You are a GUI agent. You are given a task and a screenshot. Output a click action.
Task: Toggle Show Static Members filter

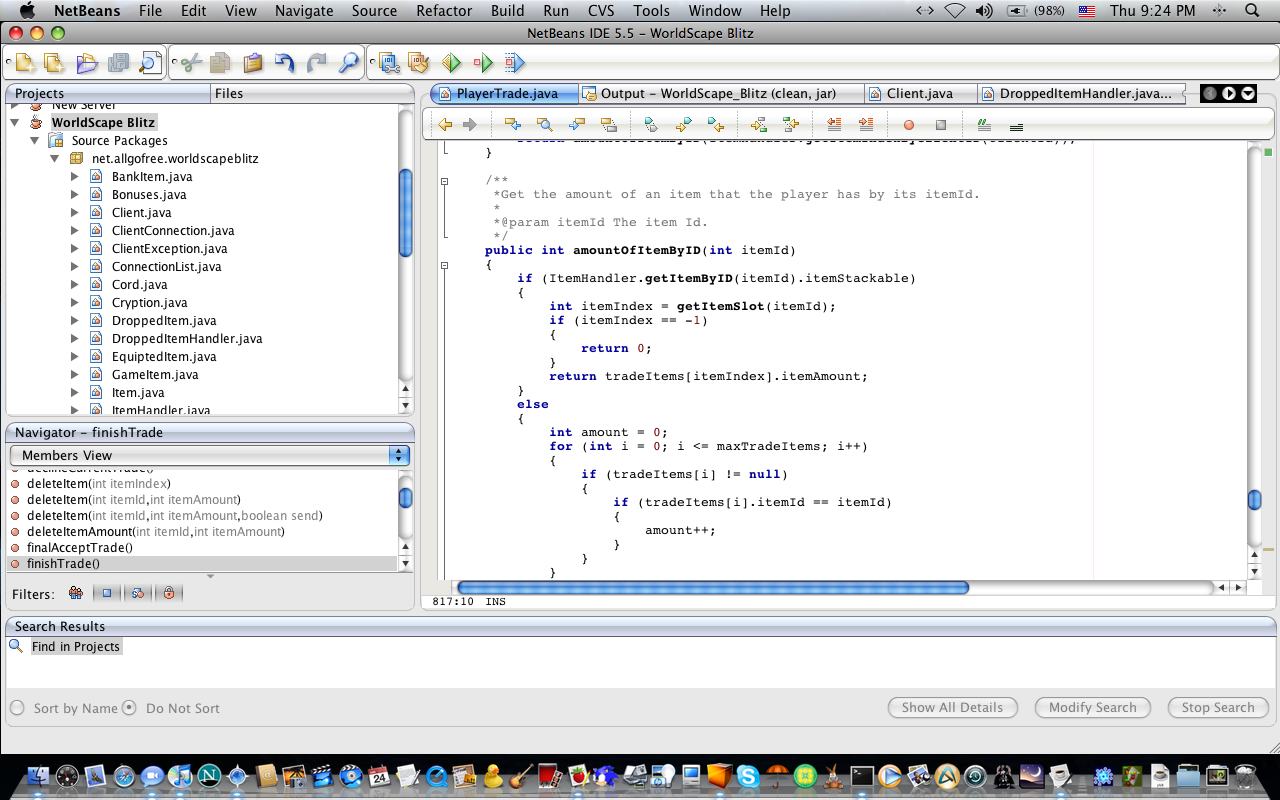[x=137, y=593]
